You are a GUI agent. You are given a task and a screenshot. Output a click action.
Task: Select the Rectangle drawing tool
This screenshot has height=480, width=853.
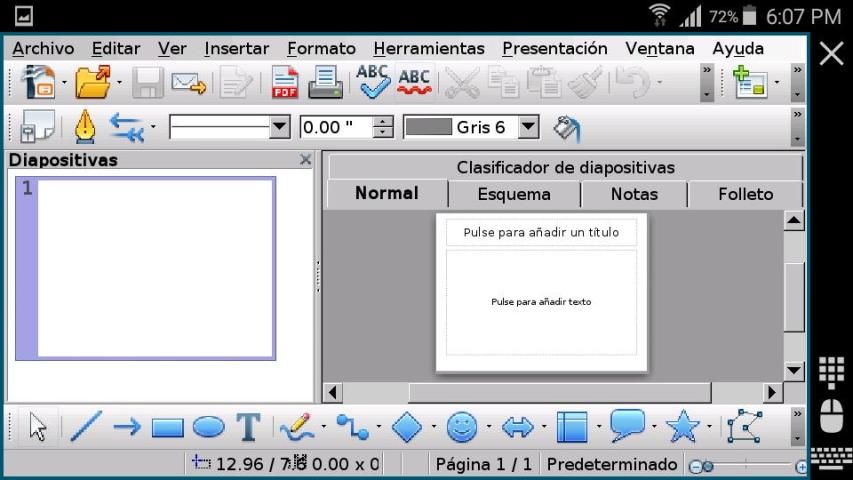coord(167,428)
